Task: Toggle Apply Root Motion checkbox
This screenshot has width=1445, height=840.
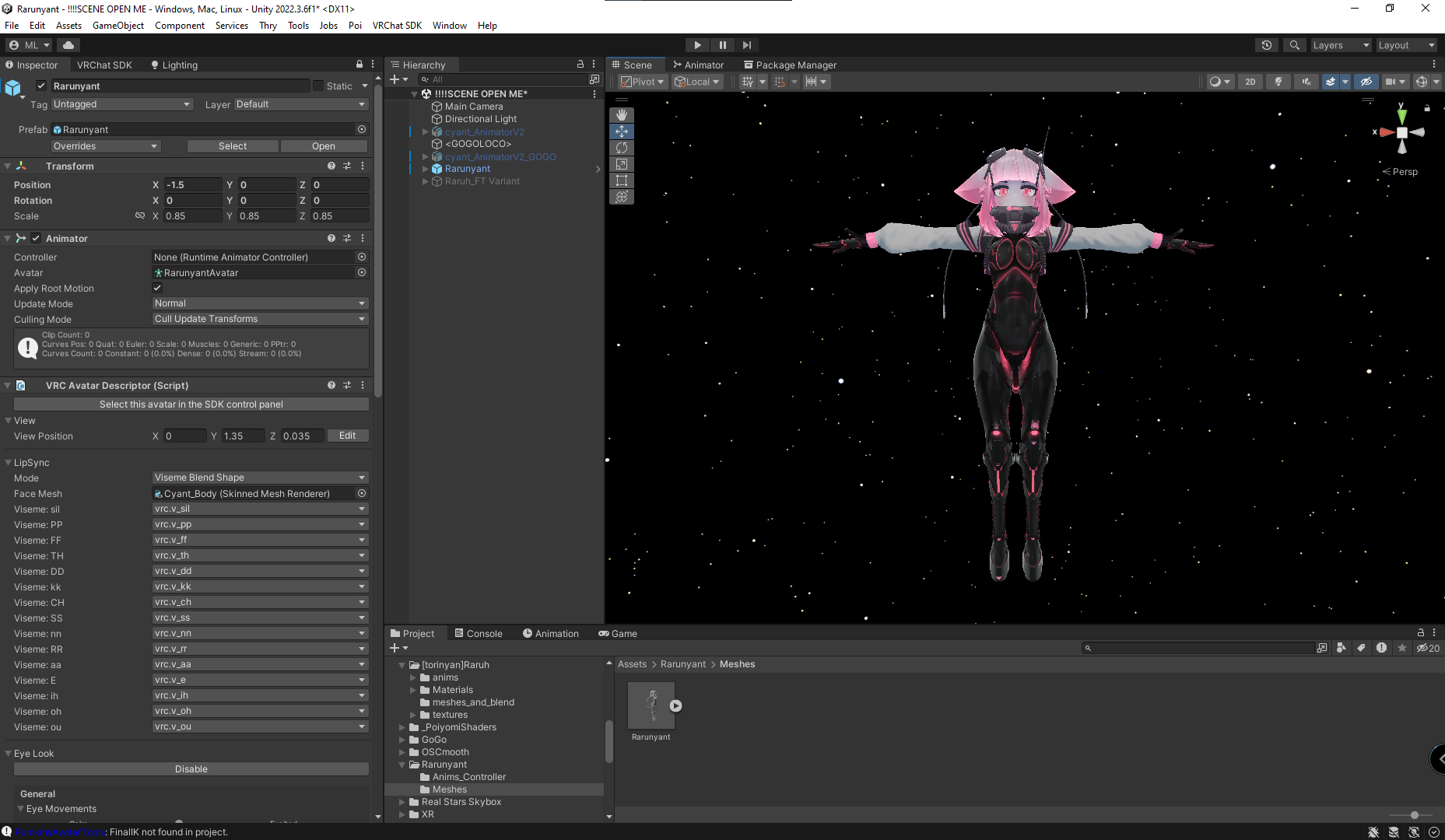Action: pos(157,288)
